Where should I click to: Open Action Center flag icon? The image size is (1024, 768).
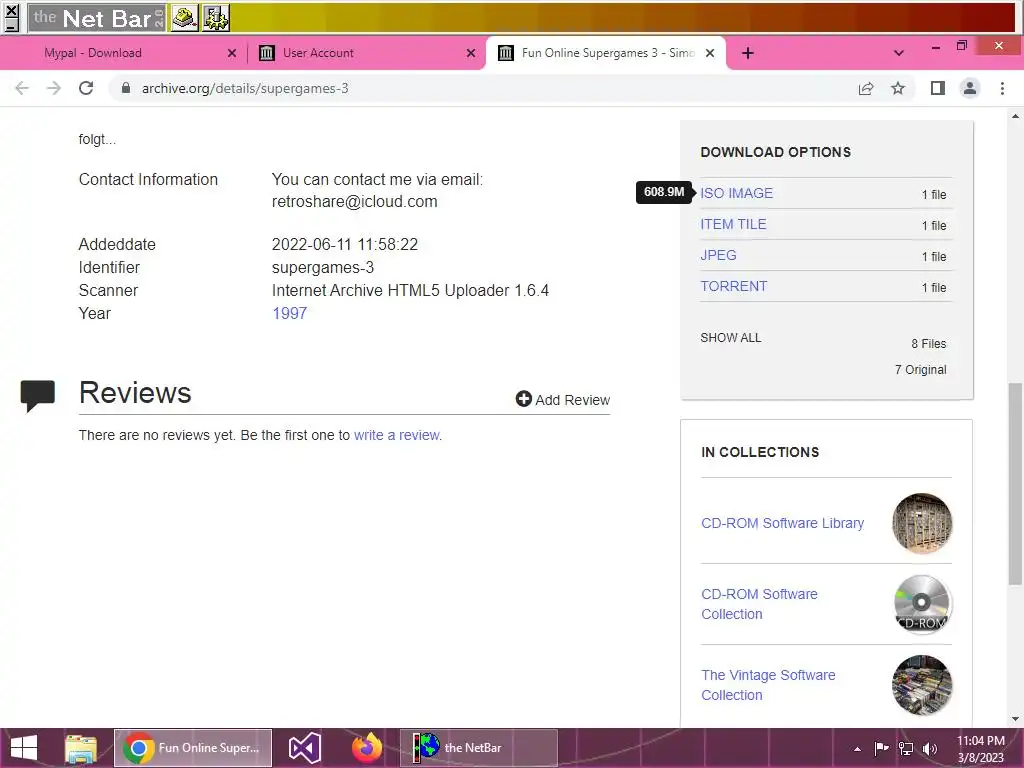(x=881, y=749)
